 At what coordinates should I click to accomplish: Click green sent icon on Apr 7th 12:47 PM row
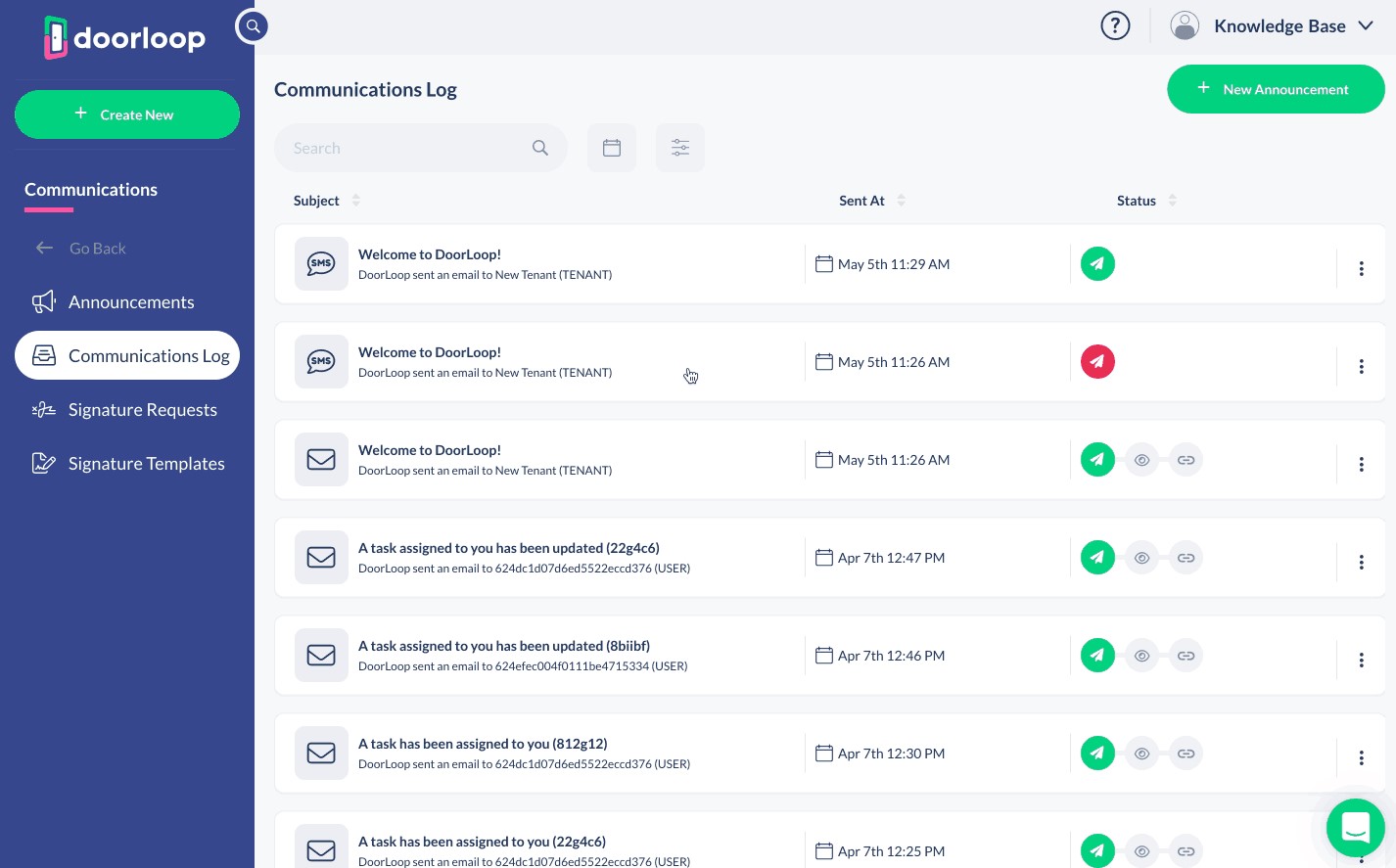click(x=1097, y=558)
